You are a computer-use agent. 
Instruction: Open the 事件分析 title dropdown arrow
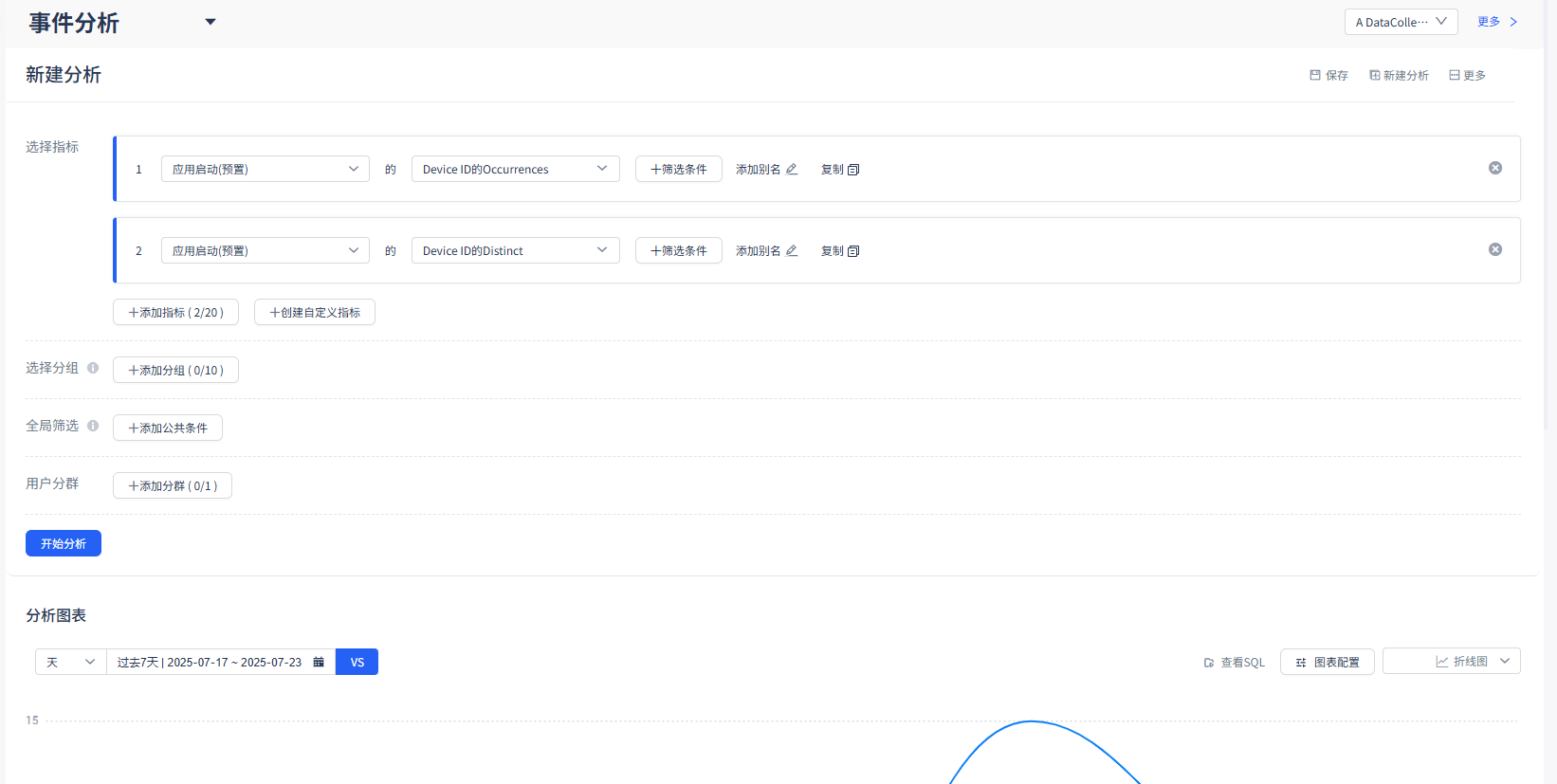pos(211,22)
